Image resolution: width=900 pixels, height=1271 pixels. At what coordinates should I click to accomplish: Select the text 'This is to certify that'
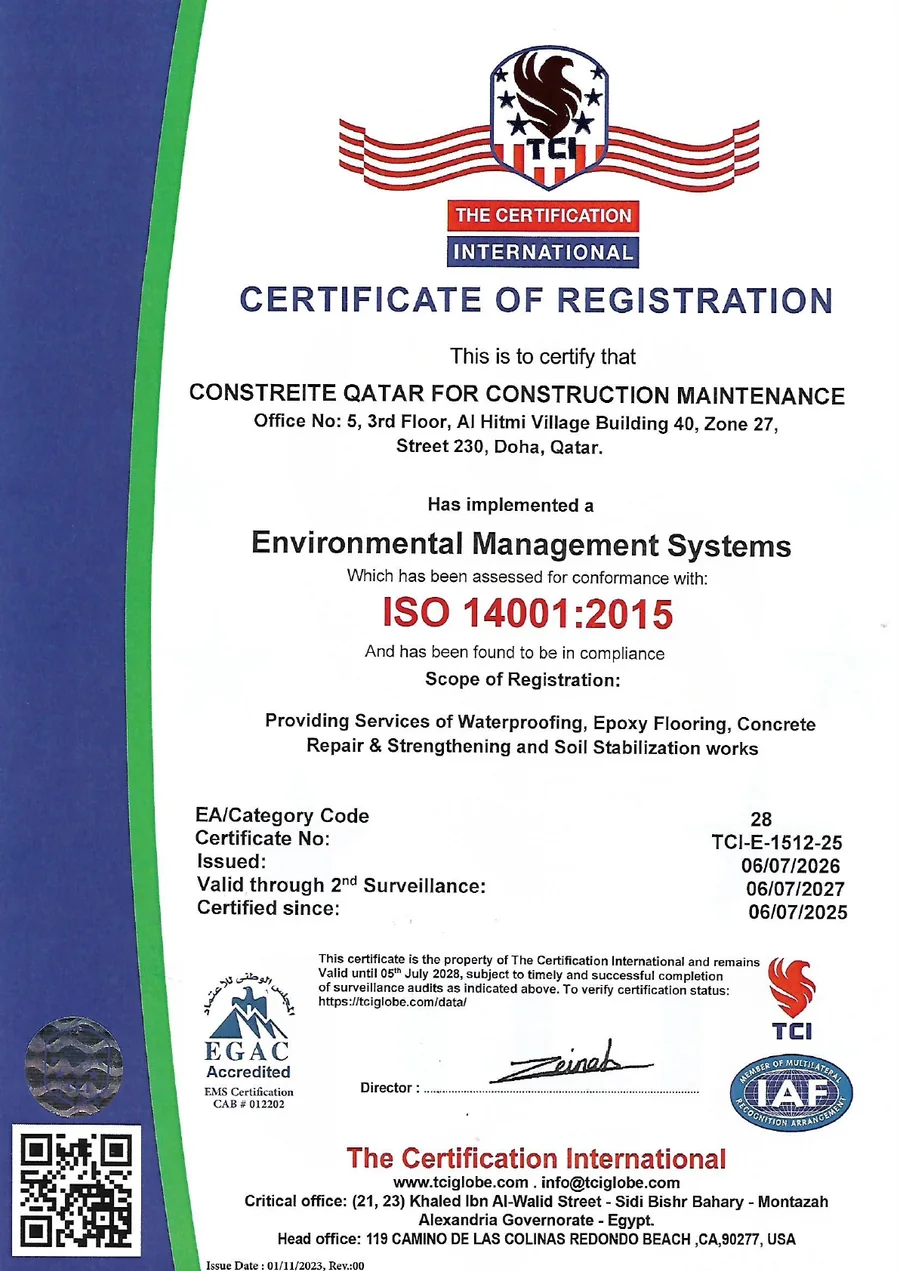click(x=542, y=356)
